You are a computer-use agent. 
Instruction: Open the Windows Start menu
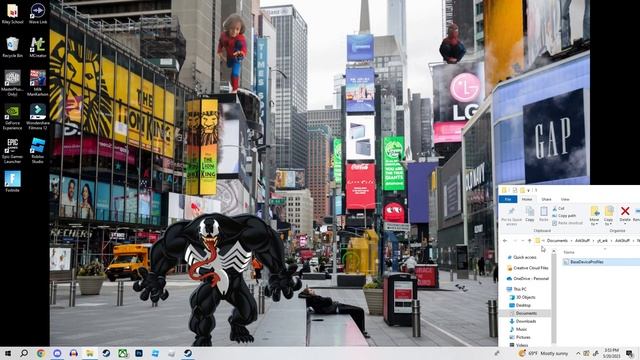8,353
